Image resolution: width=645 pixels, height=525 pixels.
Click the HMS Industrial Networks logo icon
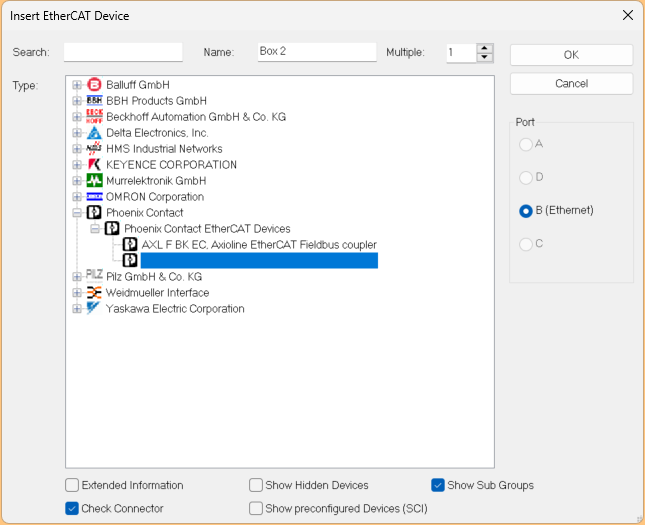click(x=94, y=149)
